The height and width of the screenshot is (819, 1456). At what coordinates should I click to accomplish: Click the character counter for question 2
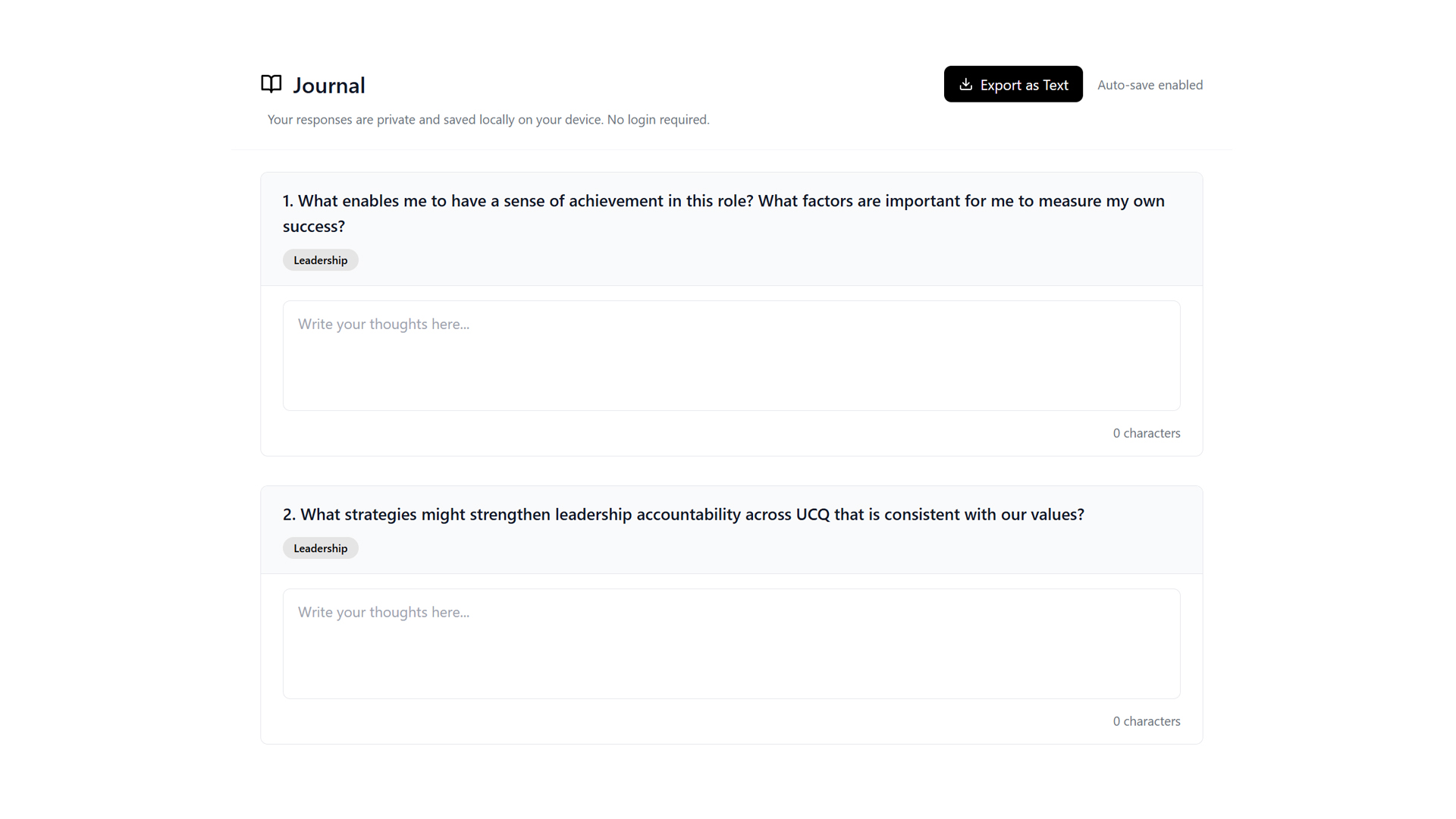(x=1146, y=721)
